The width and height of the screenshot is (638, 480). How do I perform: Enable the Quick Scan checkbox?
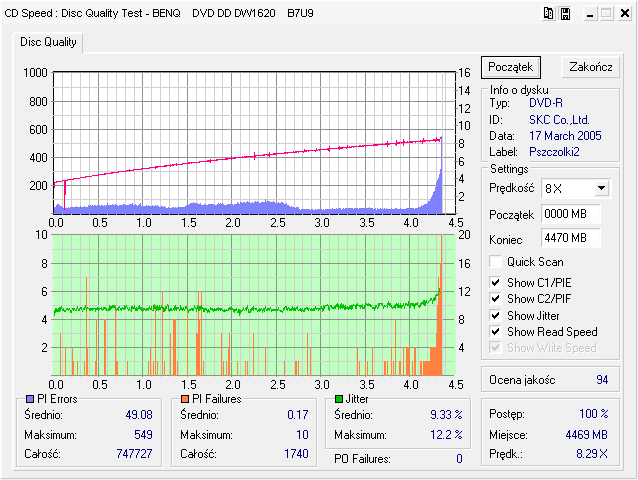(495, 262)
